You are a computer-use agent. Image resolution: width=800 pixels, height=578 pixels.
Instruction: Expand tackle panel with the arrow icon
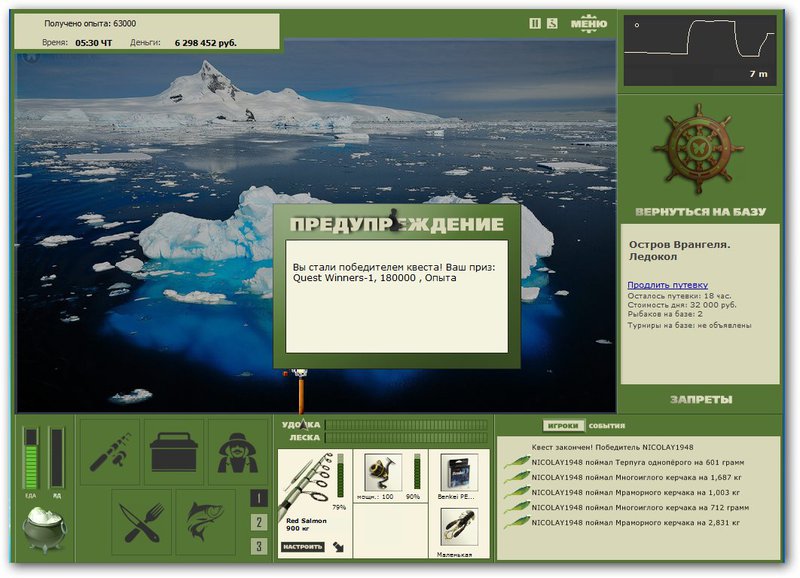point(338,547)
